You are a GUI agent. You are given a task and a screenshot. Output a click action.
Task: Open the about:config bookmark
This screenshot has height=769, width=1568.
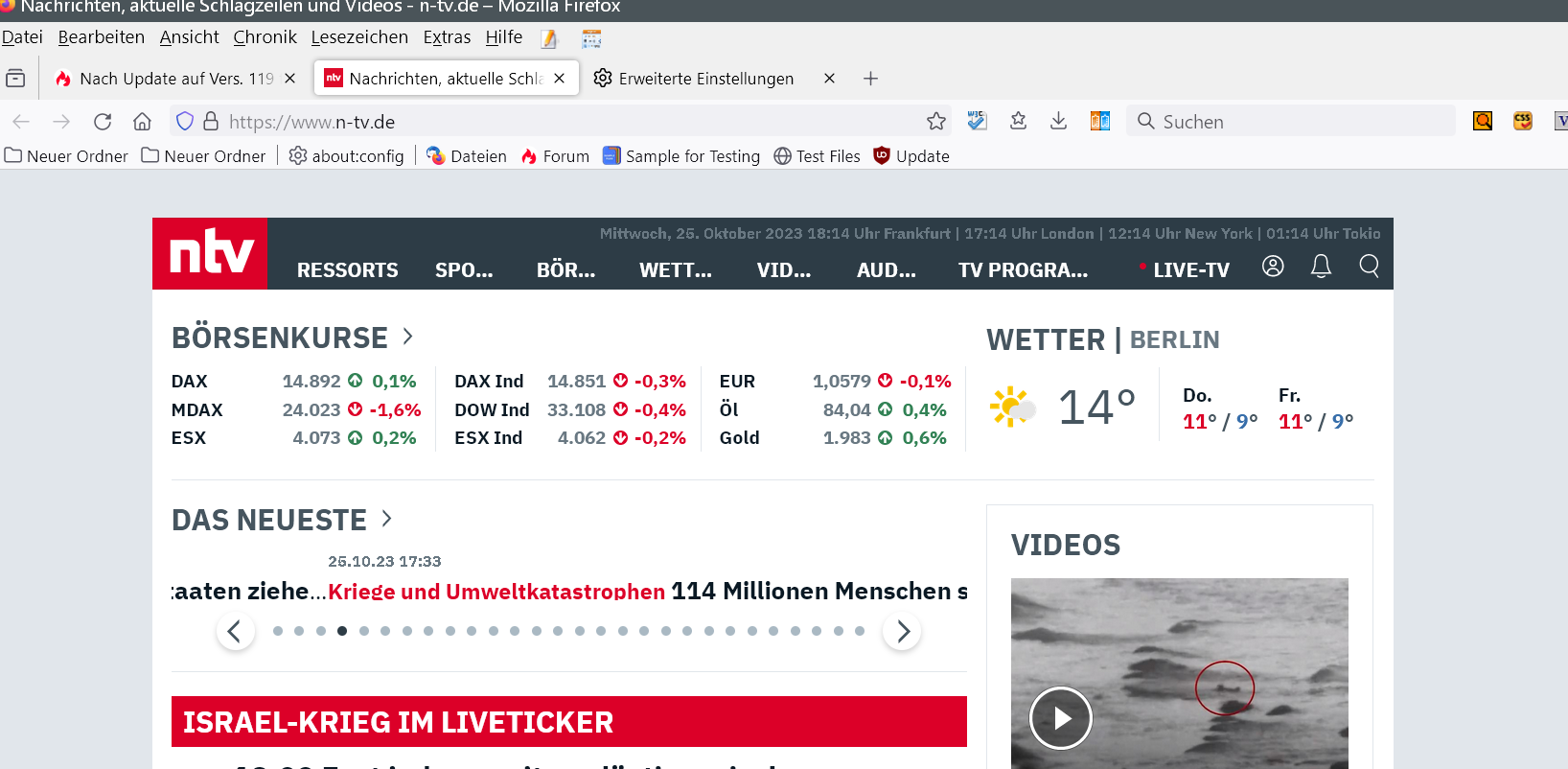[x=347, y=156]
